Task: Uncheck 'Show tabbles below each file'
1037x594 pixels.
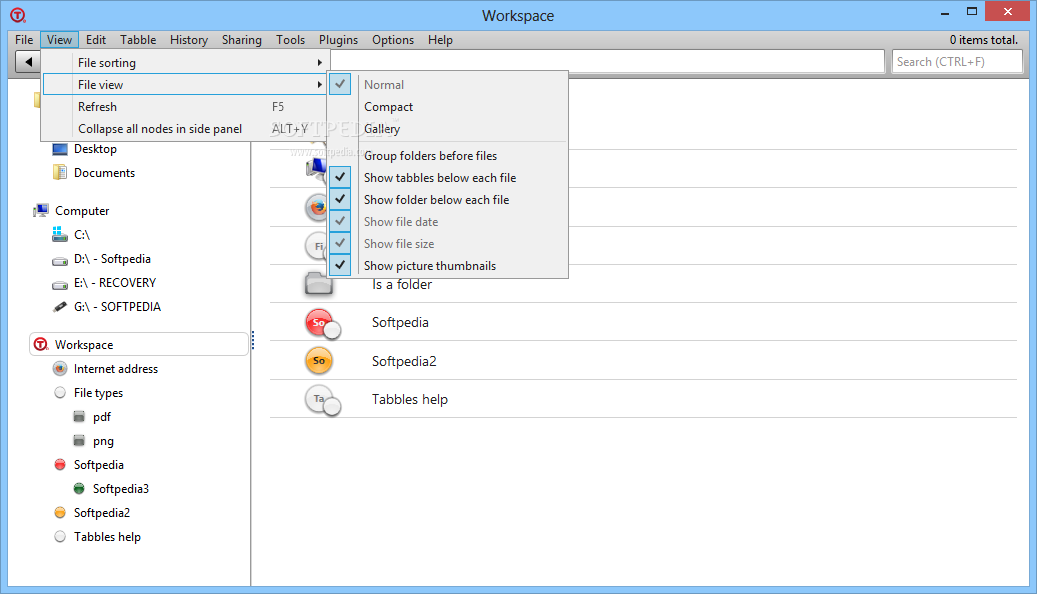Action: point(440,177)
